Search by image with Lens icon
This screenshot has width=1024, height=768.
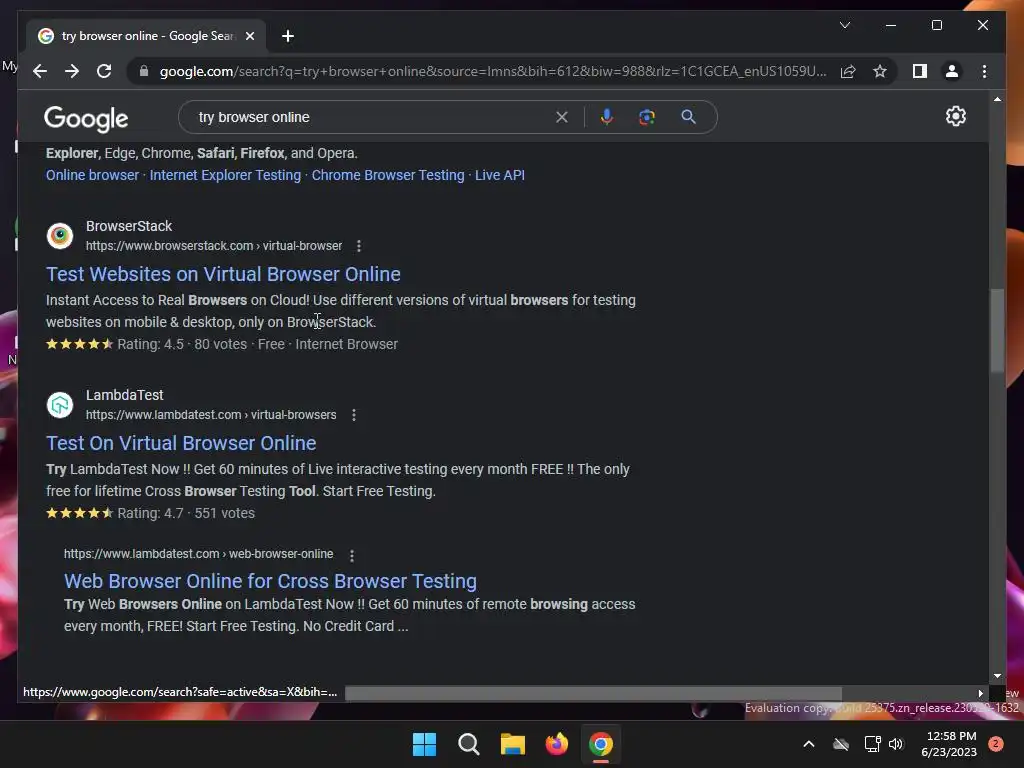[647, 117]
